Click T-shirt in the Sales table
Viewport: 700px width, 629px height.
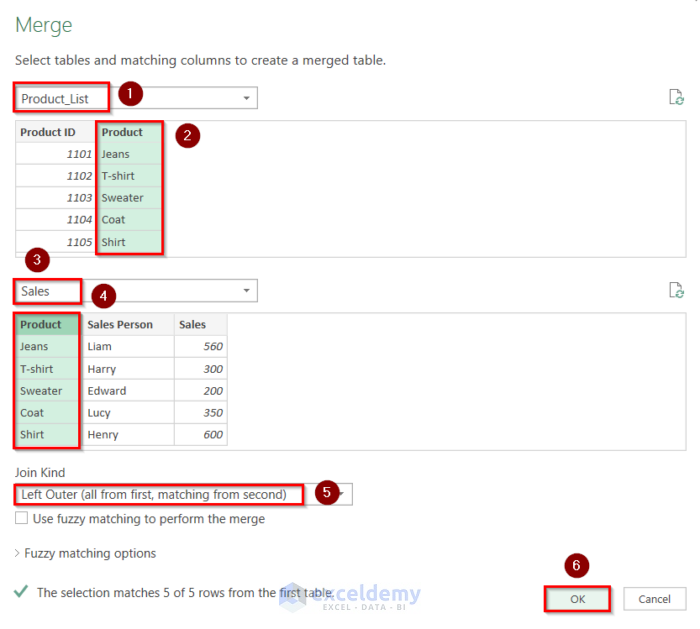click(x=47, y=369)
